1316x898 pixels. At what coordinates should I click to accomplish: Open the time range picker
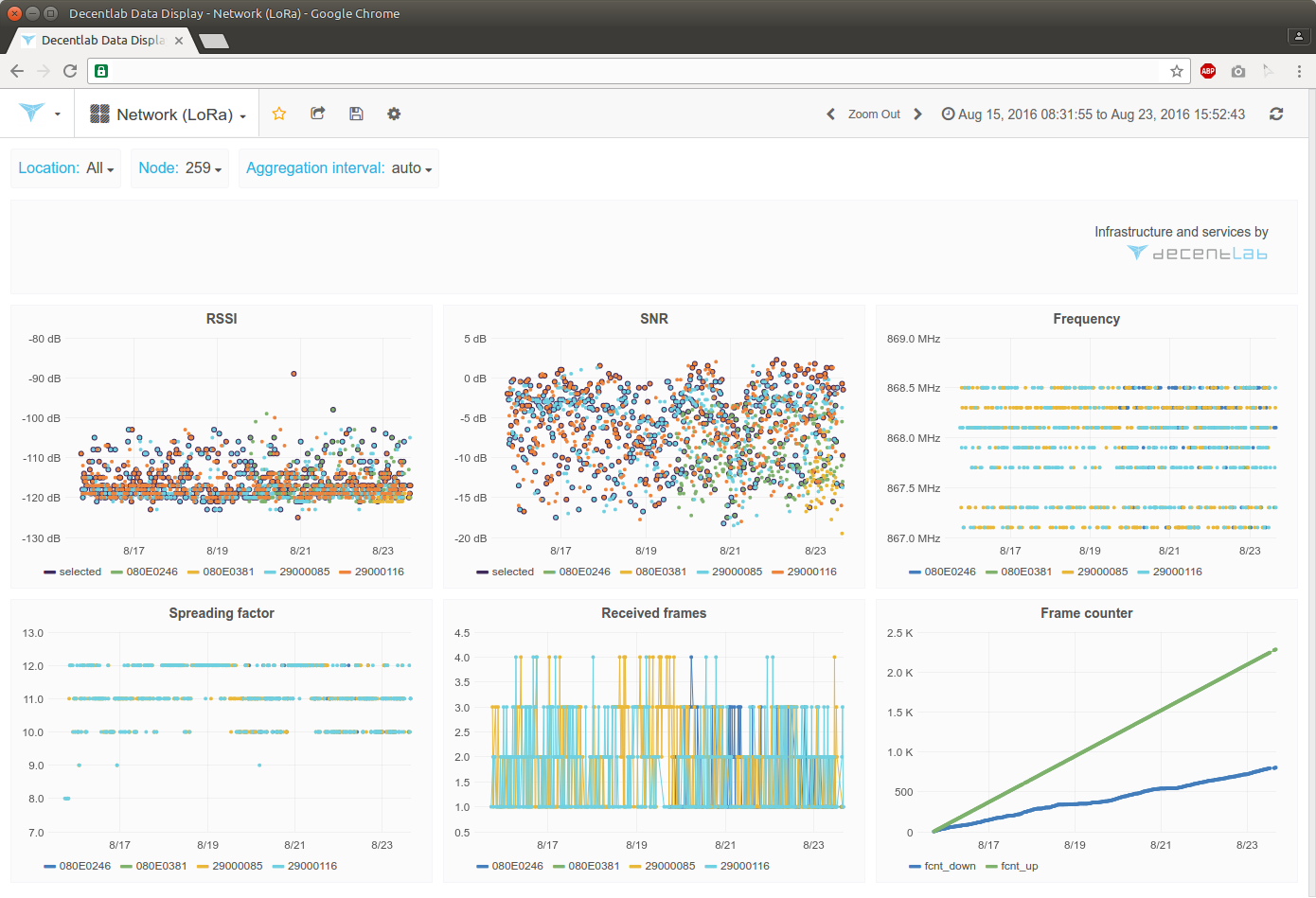(x=1093, y=114)
